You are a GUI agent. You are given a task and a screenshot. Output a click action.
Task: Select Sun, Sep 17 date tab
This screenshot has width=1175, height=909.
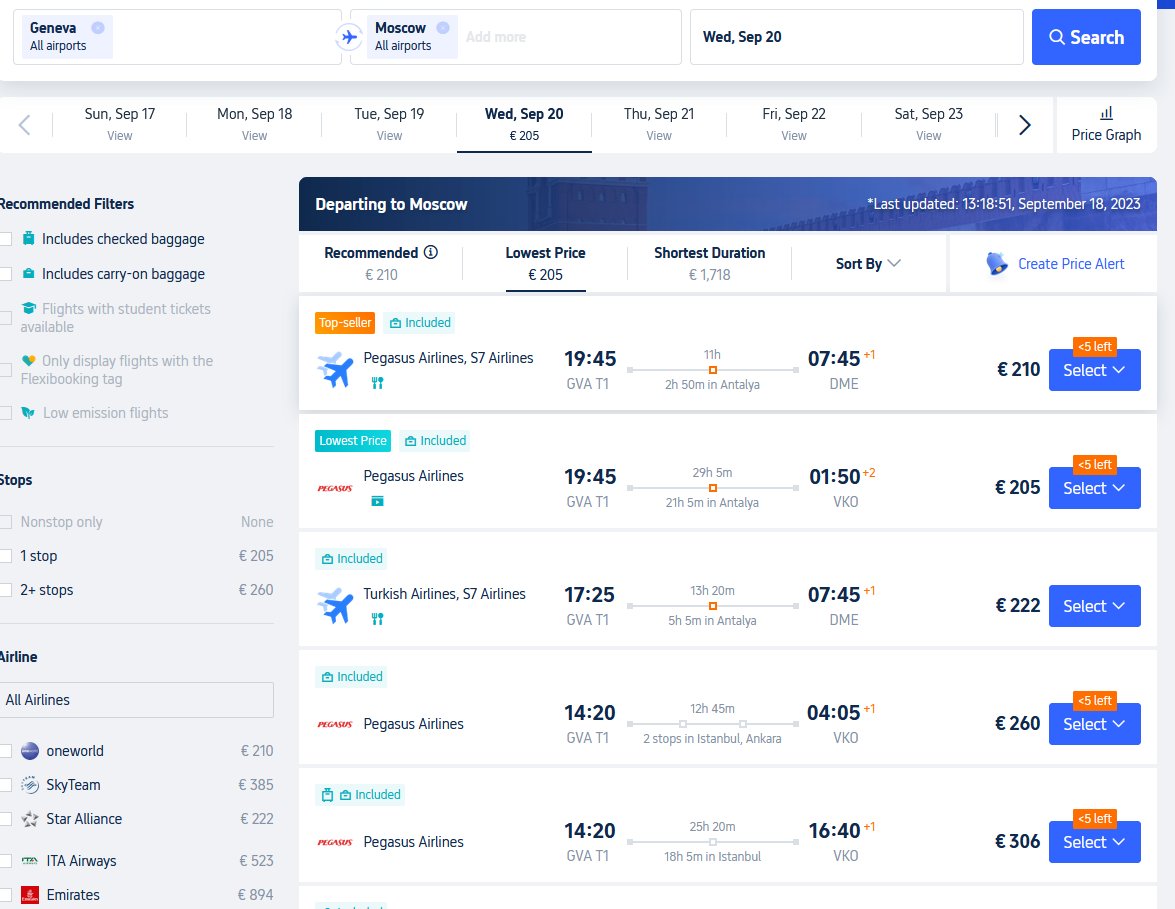point(120,124)
